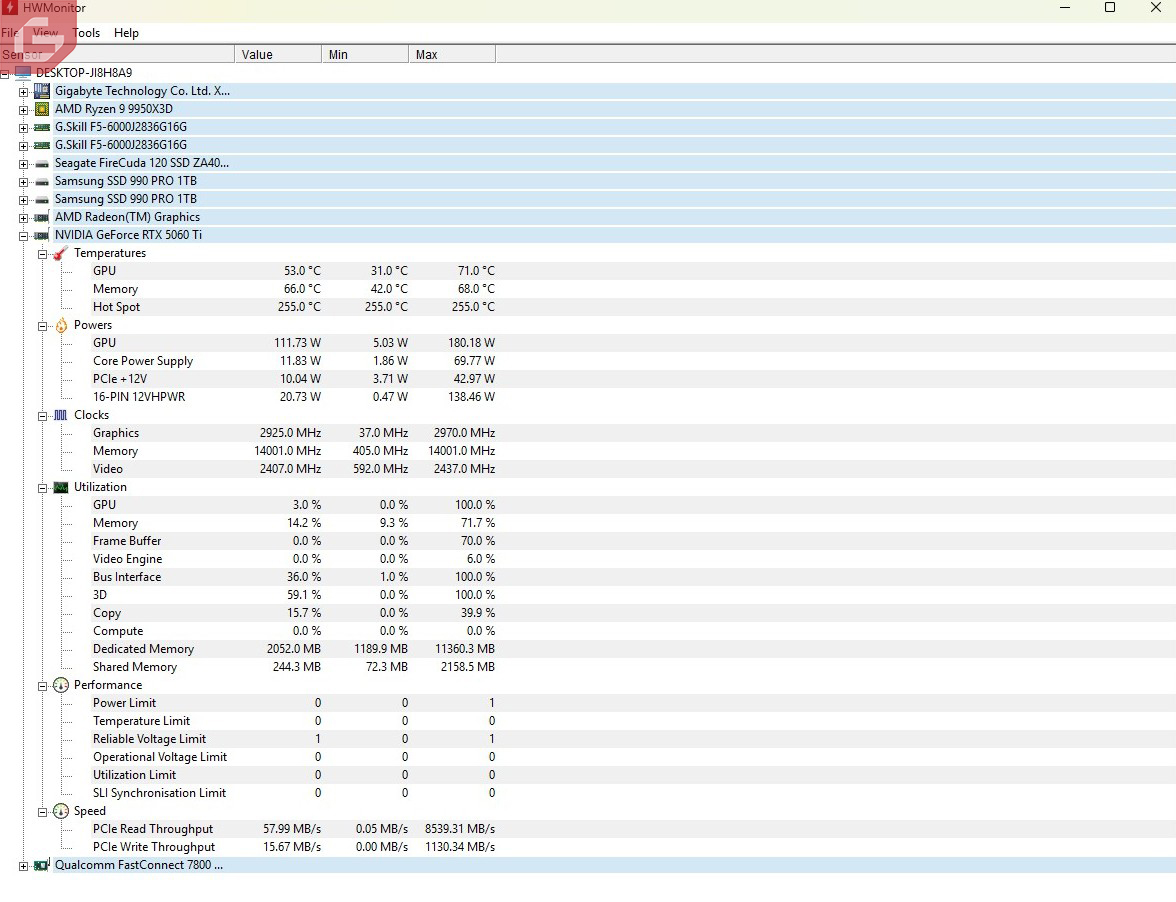Click the Max column header
The width and height of the screenshot is (1176, 902).
click(x=451, y=55)
